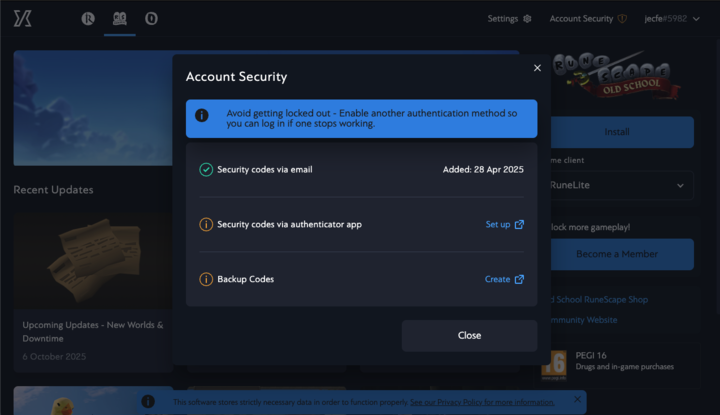Open the Upcoming Updates news thumbnail
Screen dimensions: 720x415
click(90, 260)
